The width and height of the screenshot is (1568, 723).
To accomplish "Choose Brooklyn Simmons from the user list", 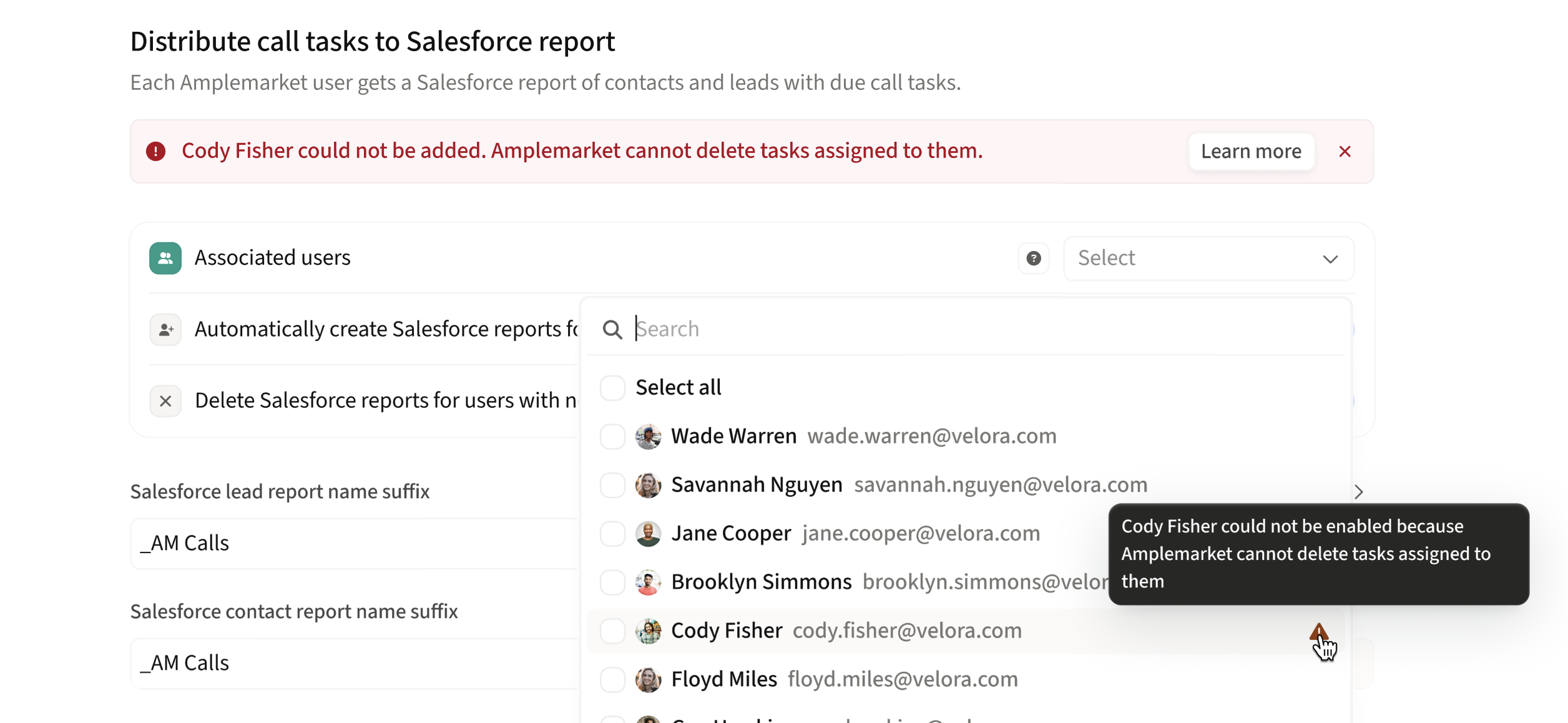I will [761, 582].
